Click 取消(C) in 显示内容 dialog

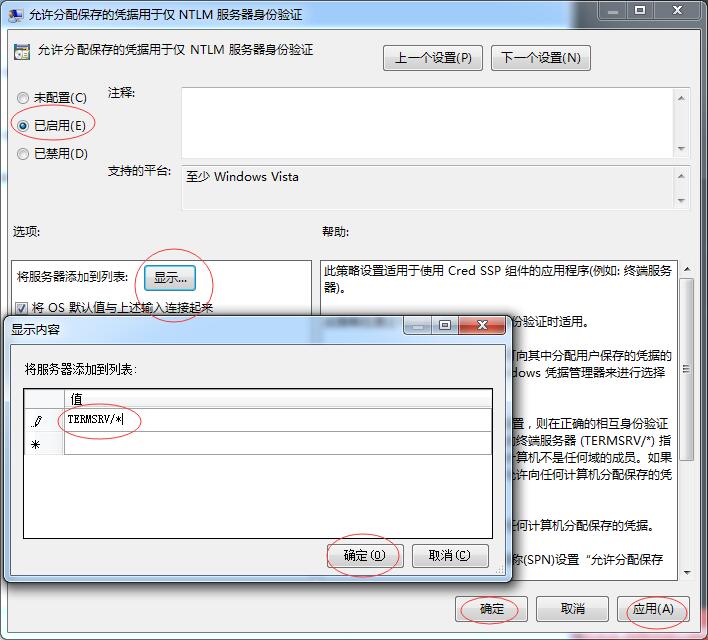tap(450, 555)
